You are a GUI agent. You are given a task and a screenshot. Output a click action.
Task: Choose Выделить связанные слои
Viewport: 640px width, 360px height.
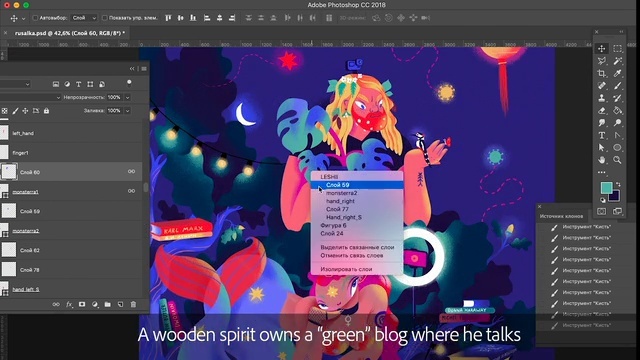357,247
